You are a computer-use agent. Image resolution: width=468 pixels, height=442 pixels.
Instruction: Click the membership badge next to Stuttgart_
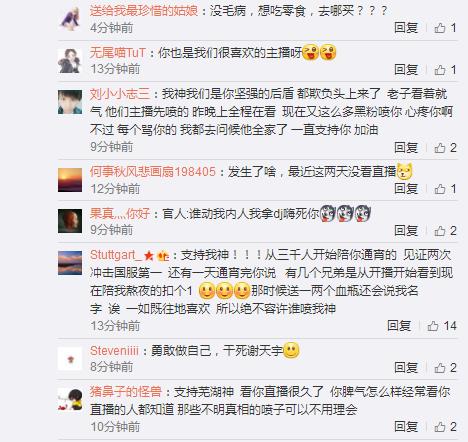[x=163, y=256]
